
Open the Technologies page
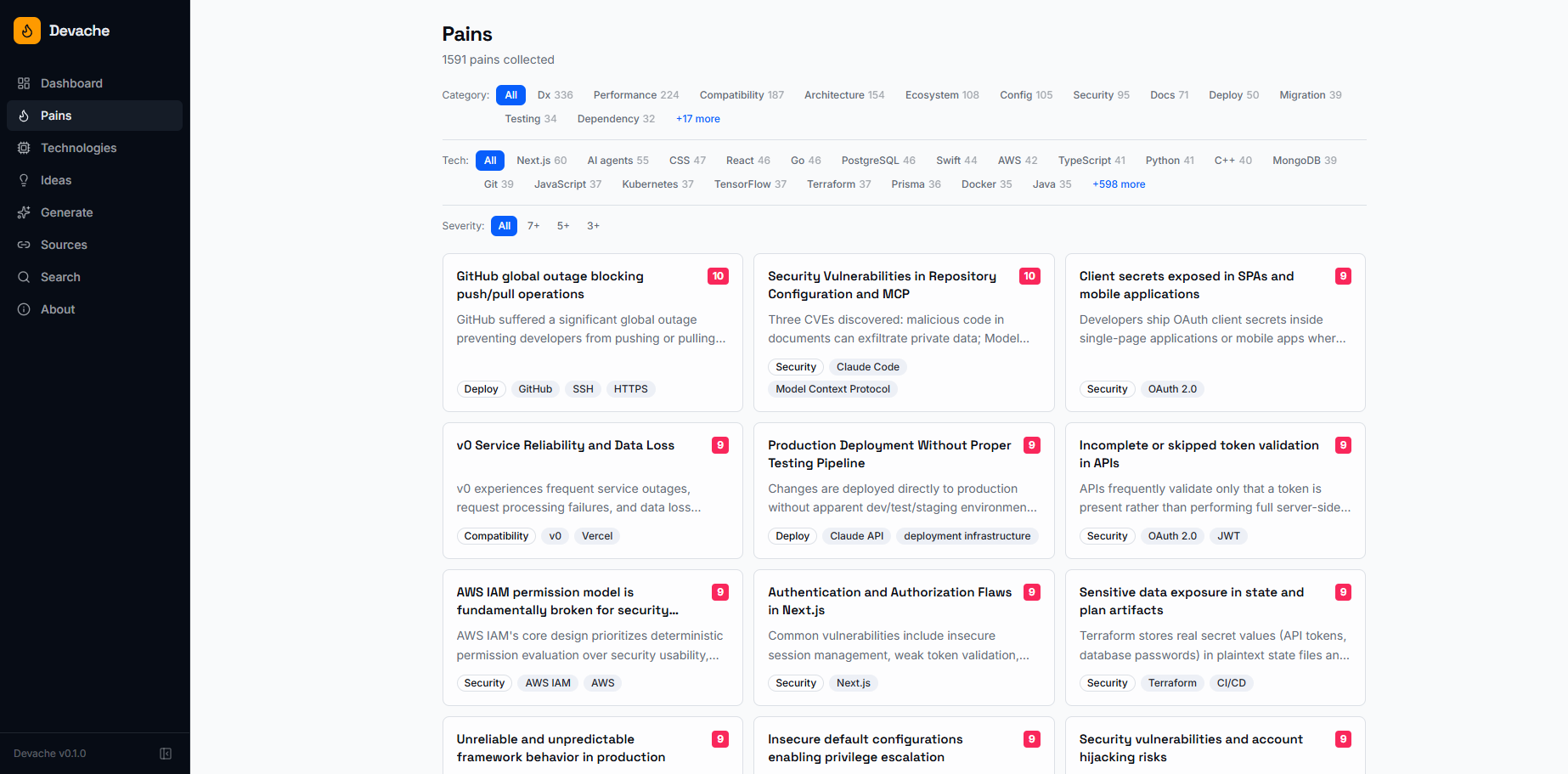pyautogui.click(x=94, y=148)
